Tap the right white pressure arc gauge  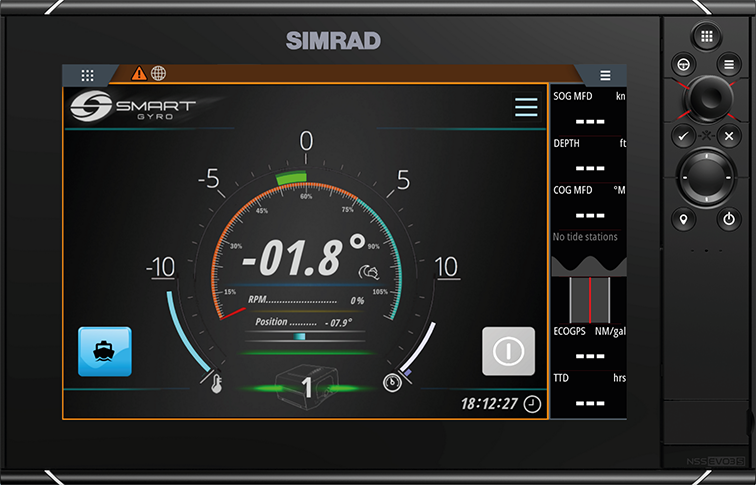point(418,347)
